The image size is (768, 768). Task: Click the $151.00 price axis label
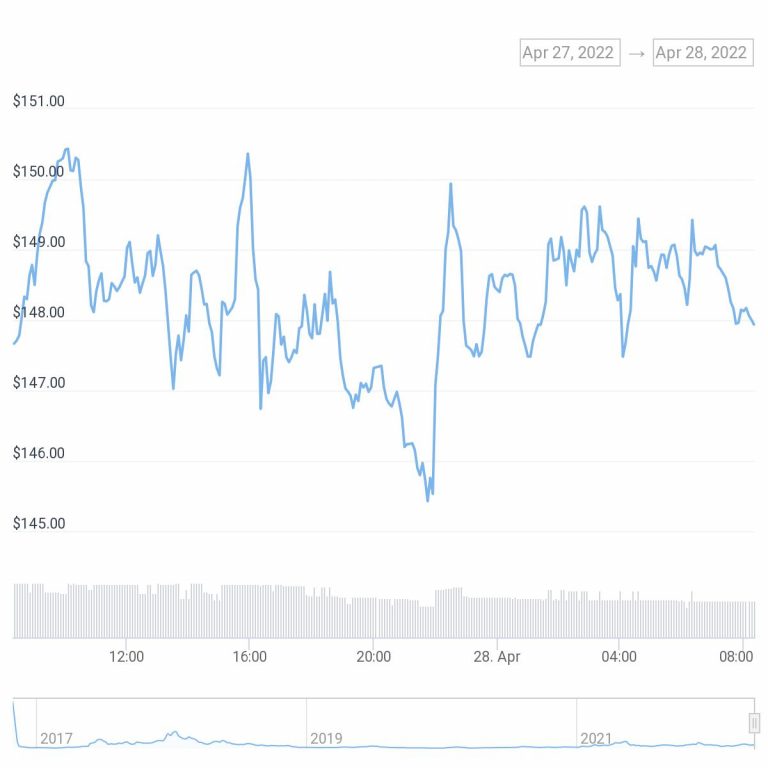[x=39, y=101]
